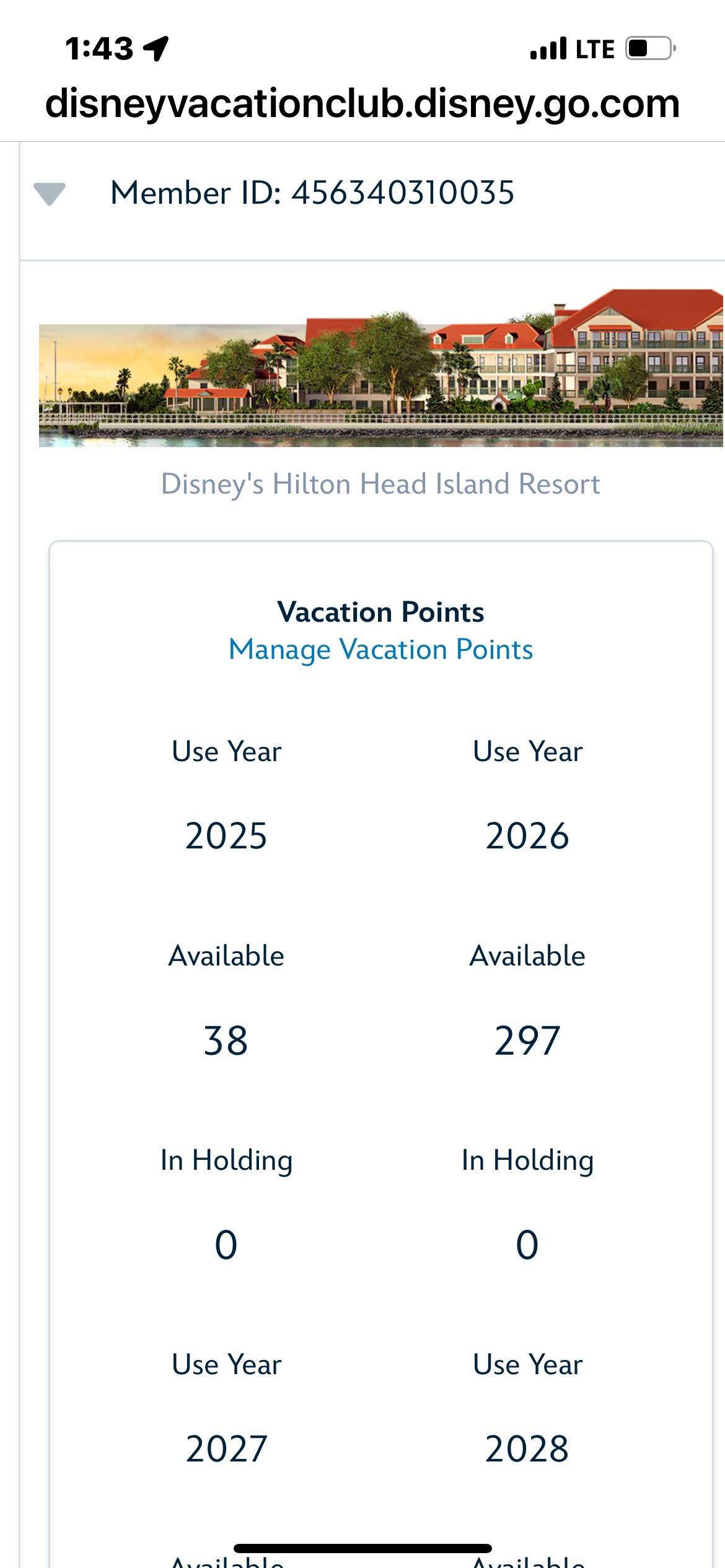Select the 2027 use year value
This screenshot has height=1568, width=725.
(226, 1449)
